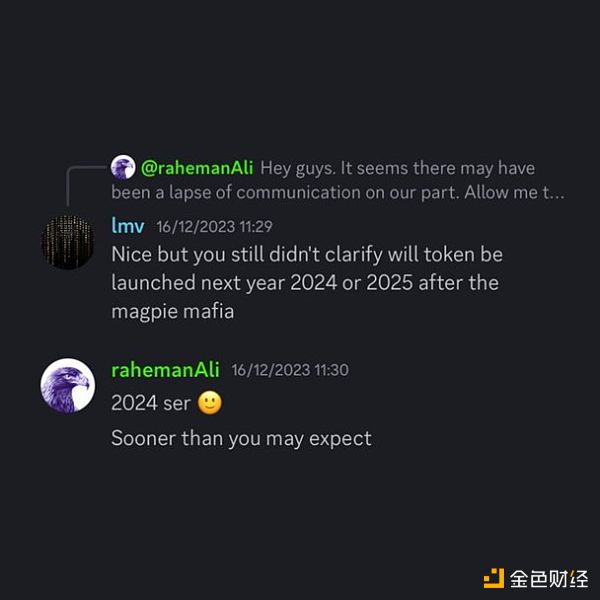The image size is (600, 600).
Task: Click the small eagle avatar in reply preview
Action: pos(123,167)
